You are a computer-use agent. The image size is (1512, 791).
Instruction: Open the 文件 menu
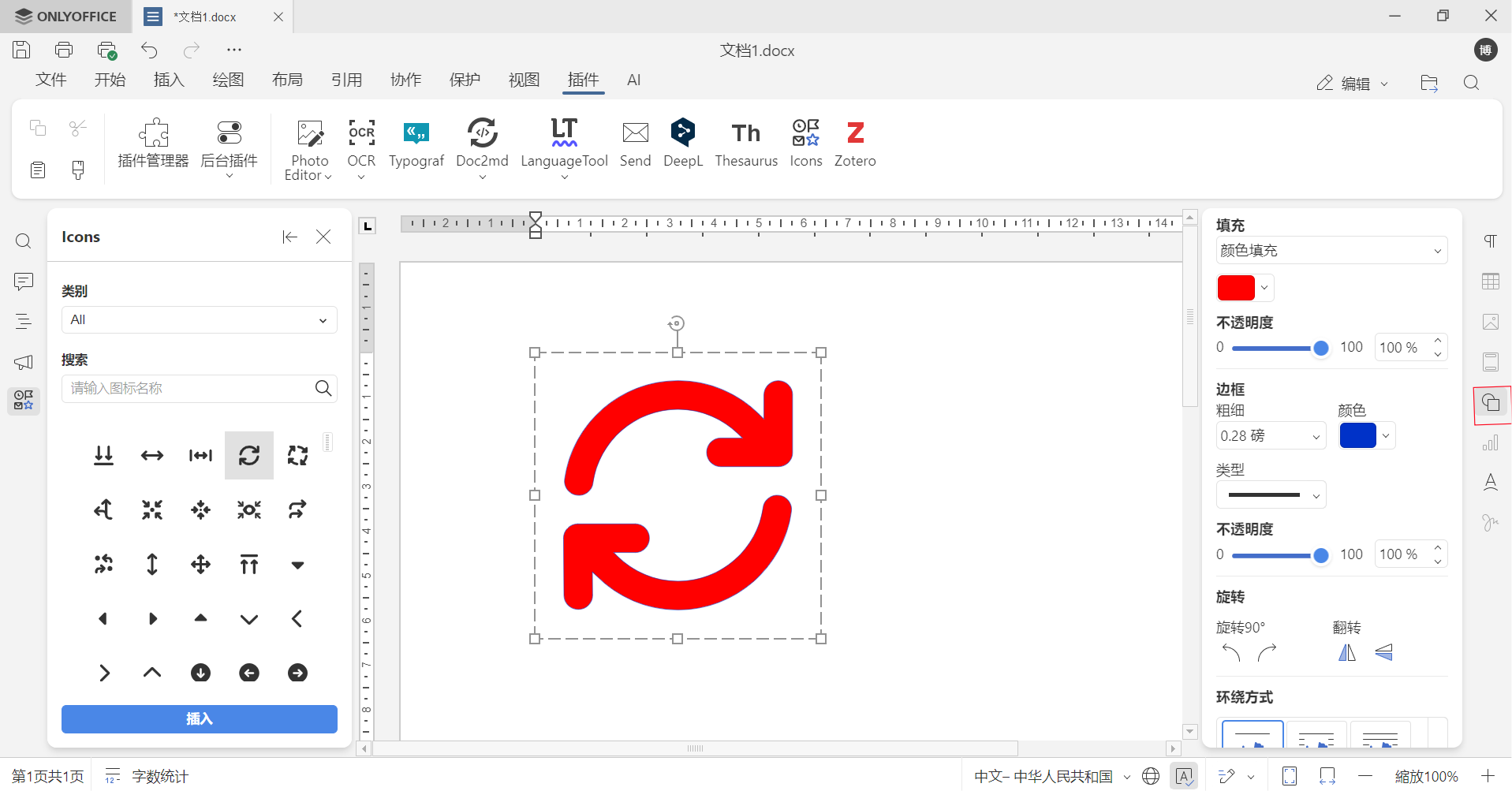coord(50,80)
